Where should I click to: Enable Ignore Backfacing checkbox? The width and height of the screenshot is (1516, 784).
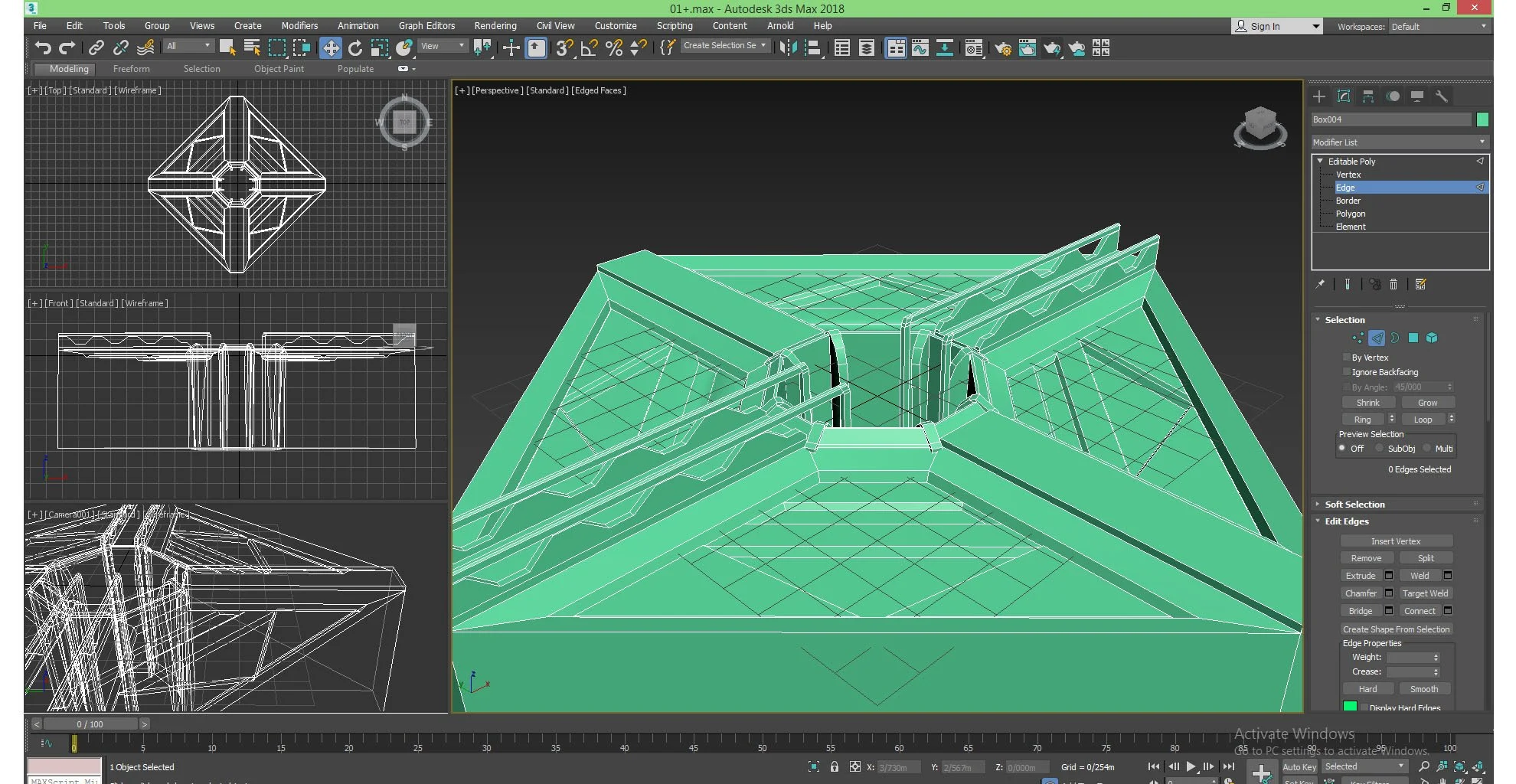[1347, 372]
